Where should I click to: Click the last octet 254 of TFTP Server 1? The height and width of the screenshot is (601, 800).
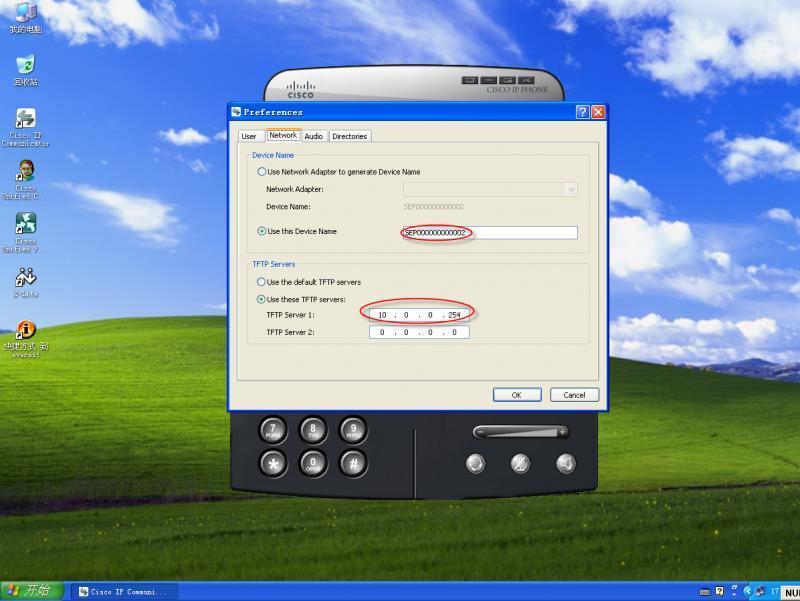(455, 315)
